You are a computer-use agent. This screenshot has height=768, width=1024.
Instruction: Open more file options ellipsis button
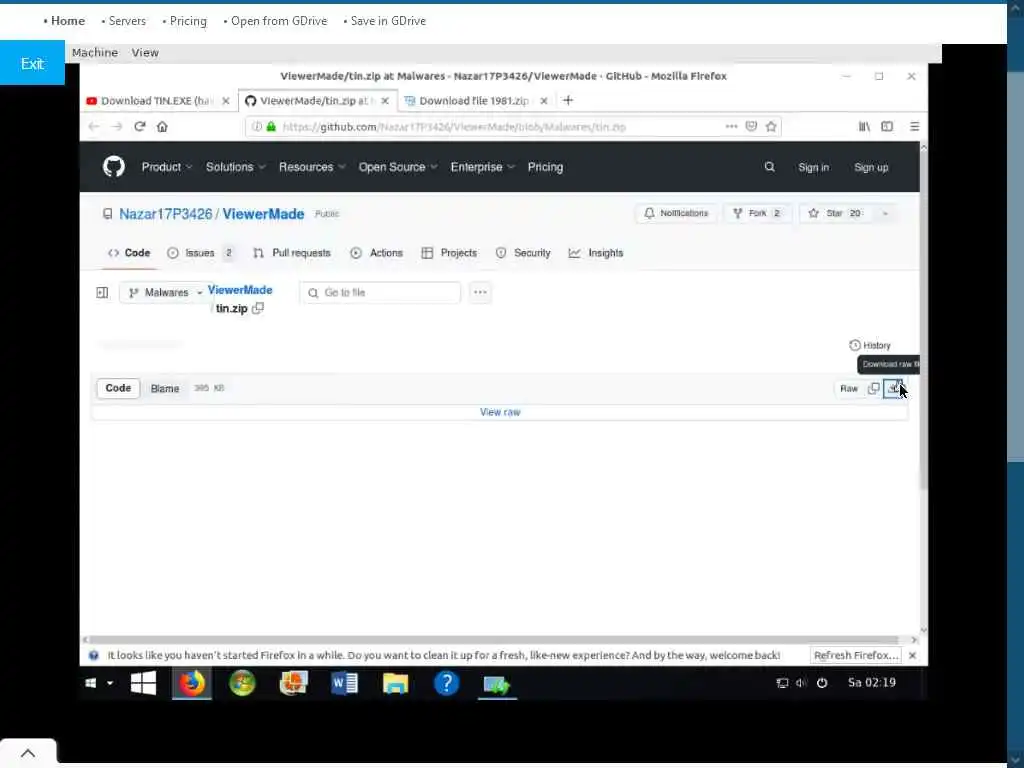pyautogui.click(x=480, y=293)
